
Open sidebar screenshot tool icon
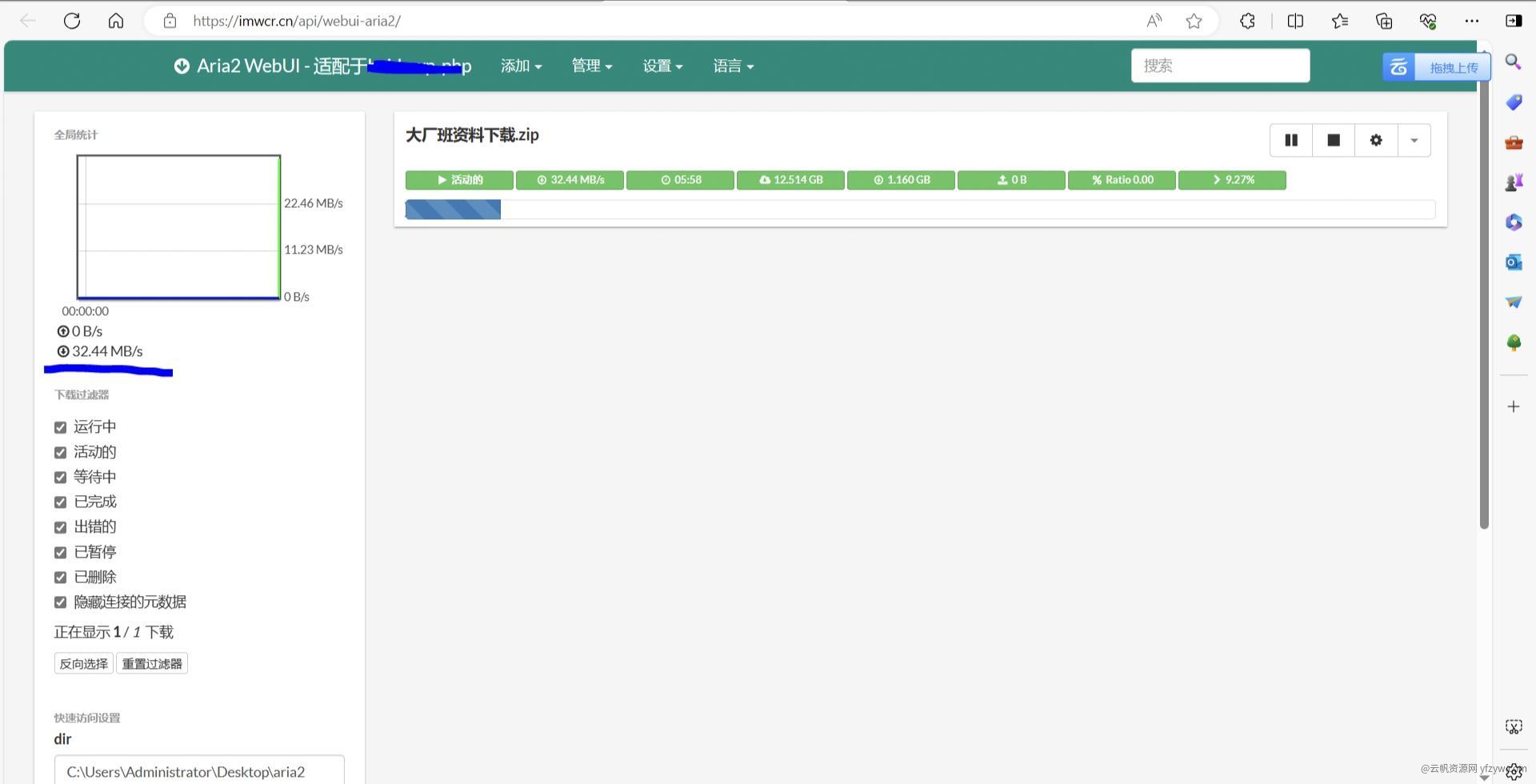point(1514,726)
